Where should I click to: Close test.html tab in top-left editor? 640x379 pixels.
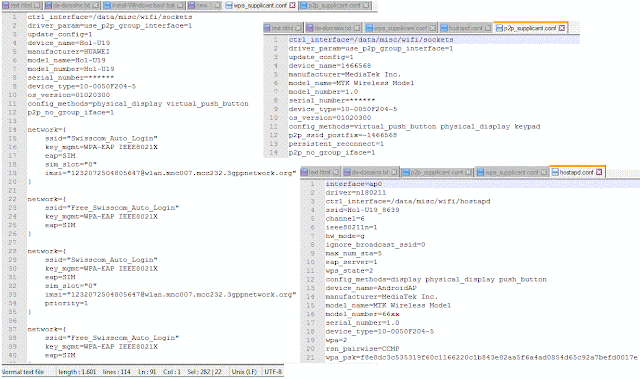click(x=37, y=5)
